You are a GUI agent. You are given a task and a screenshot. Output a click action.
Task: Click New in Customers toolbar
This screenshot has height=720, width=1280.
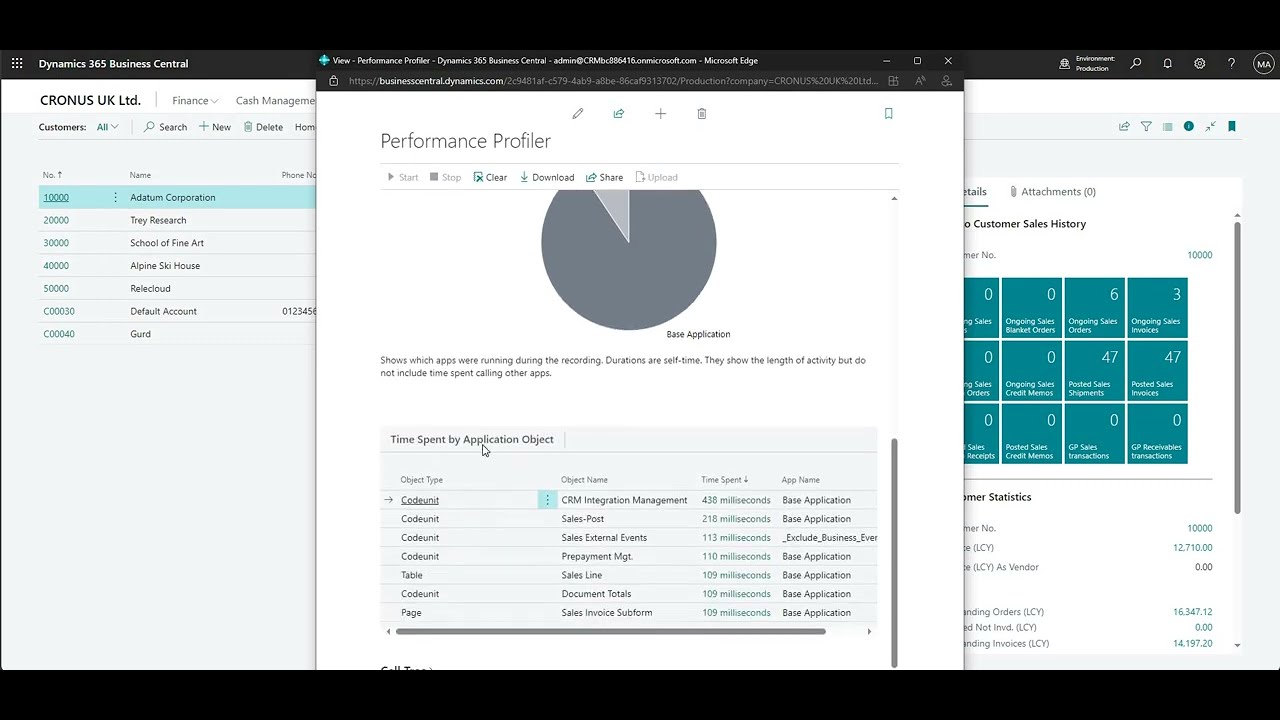pyautogui.click(x=214, y=127)
